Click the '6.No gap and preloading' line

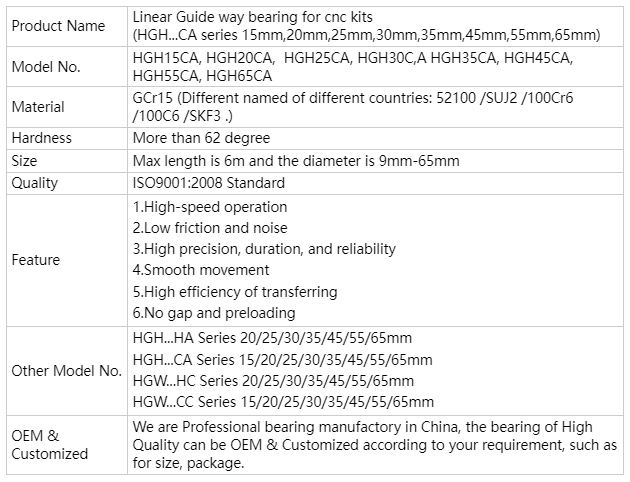point(215,313)
